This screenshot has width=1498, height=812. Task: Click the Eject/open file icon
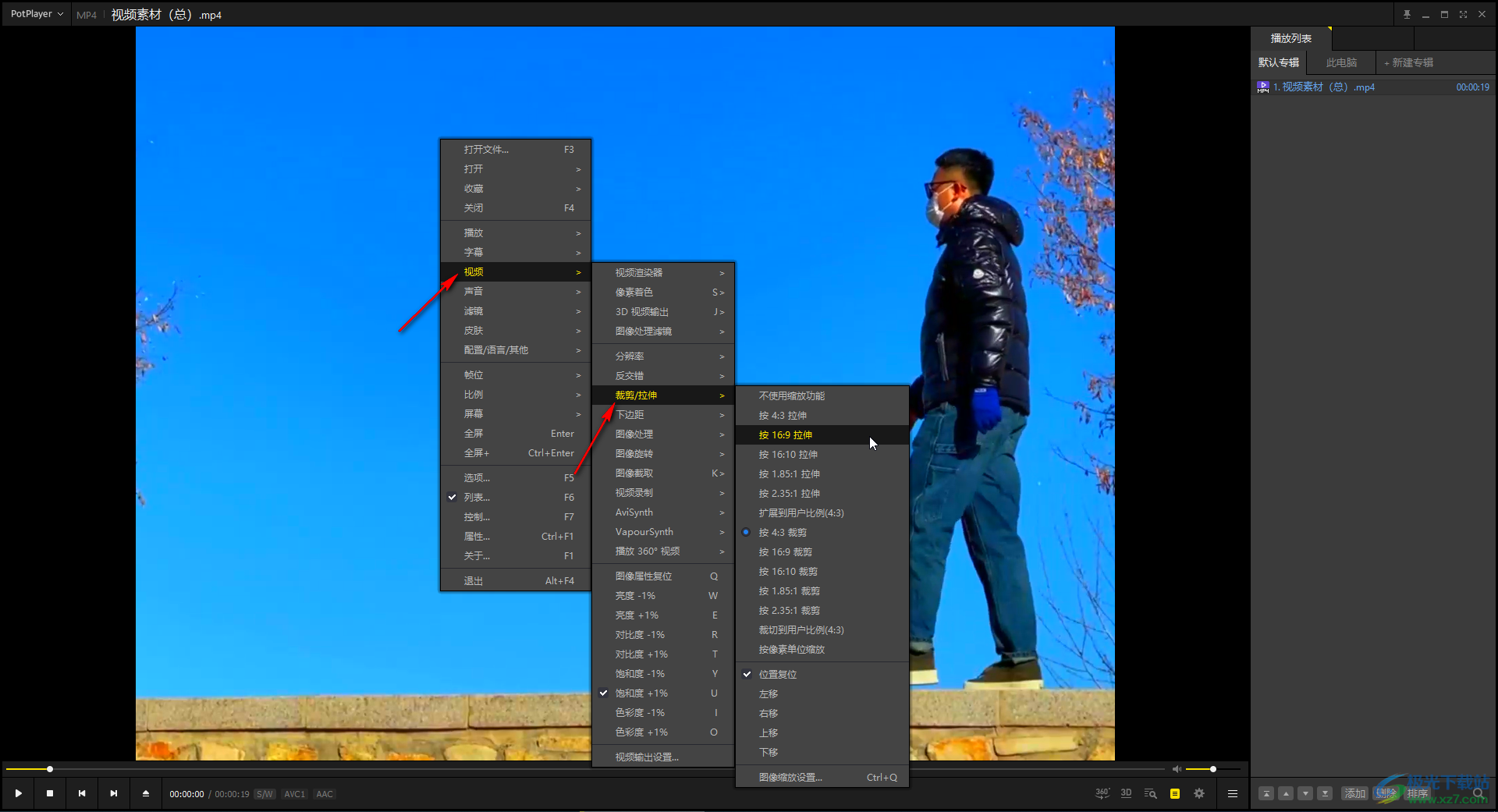[146, 793]
